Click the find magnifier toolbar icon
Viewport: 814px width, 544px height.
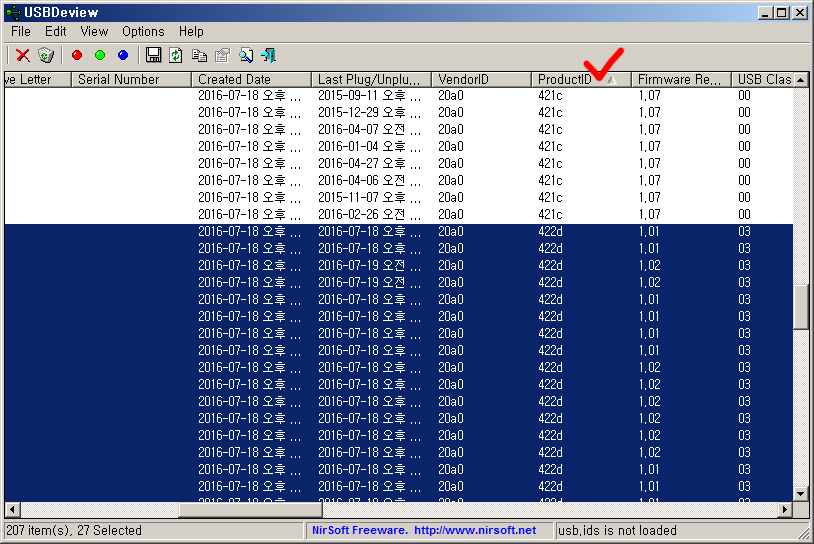[x=245, y=55]
